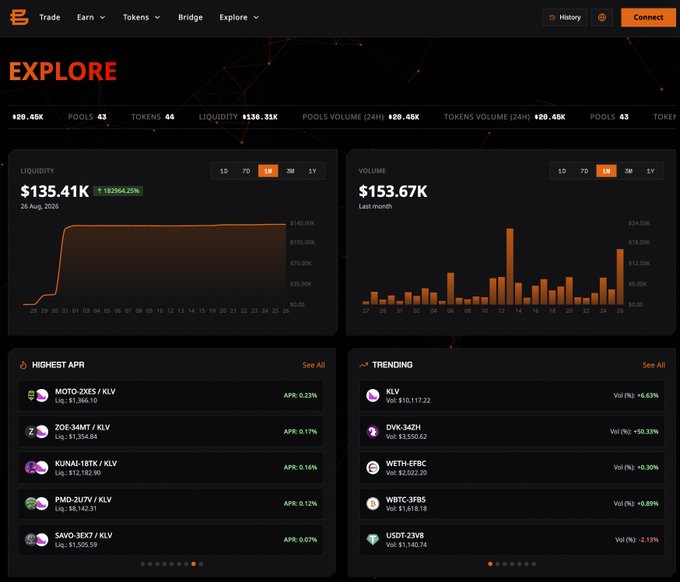Viewport: 680px width, 582px height.
Task: Open trending token WETH-EFBC
Action: (x=512, y=468)
